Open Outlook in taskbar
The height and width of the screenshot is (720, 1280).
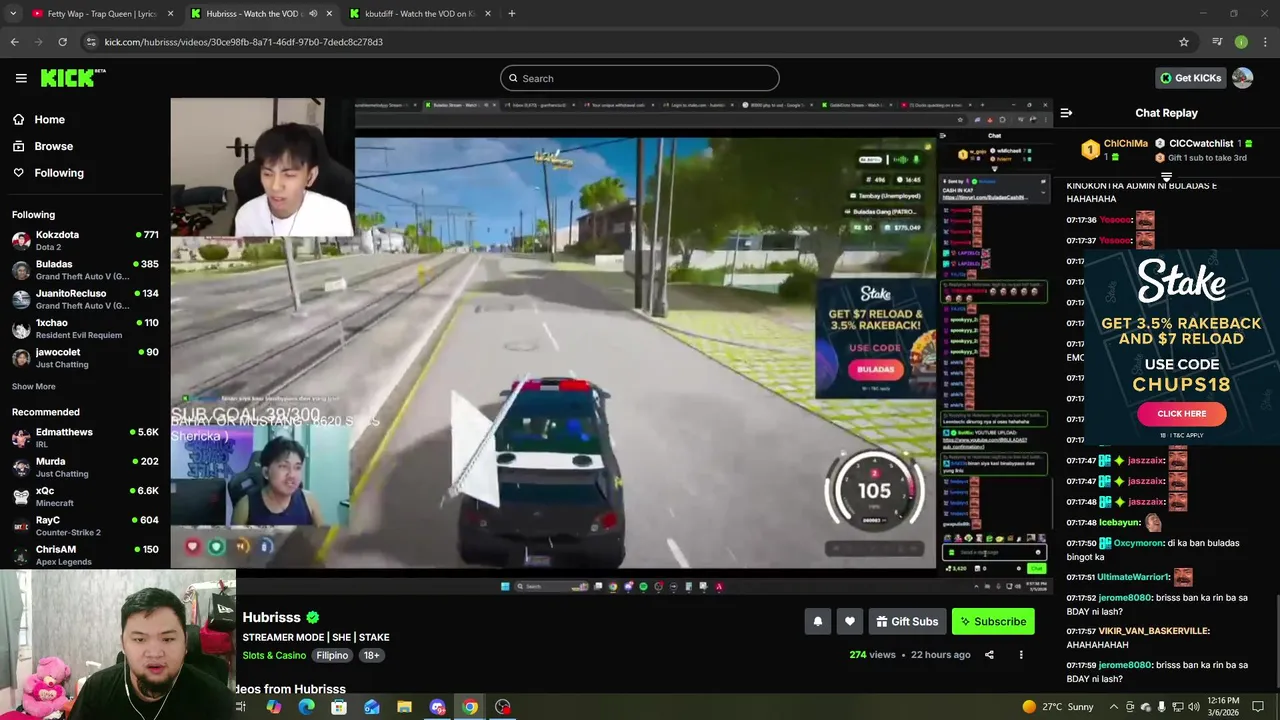click(x=372, y=707)
